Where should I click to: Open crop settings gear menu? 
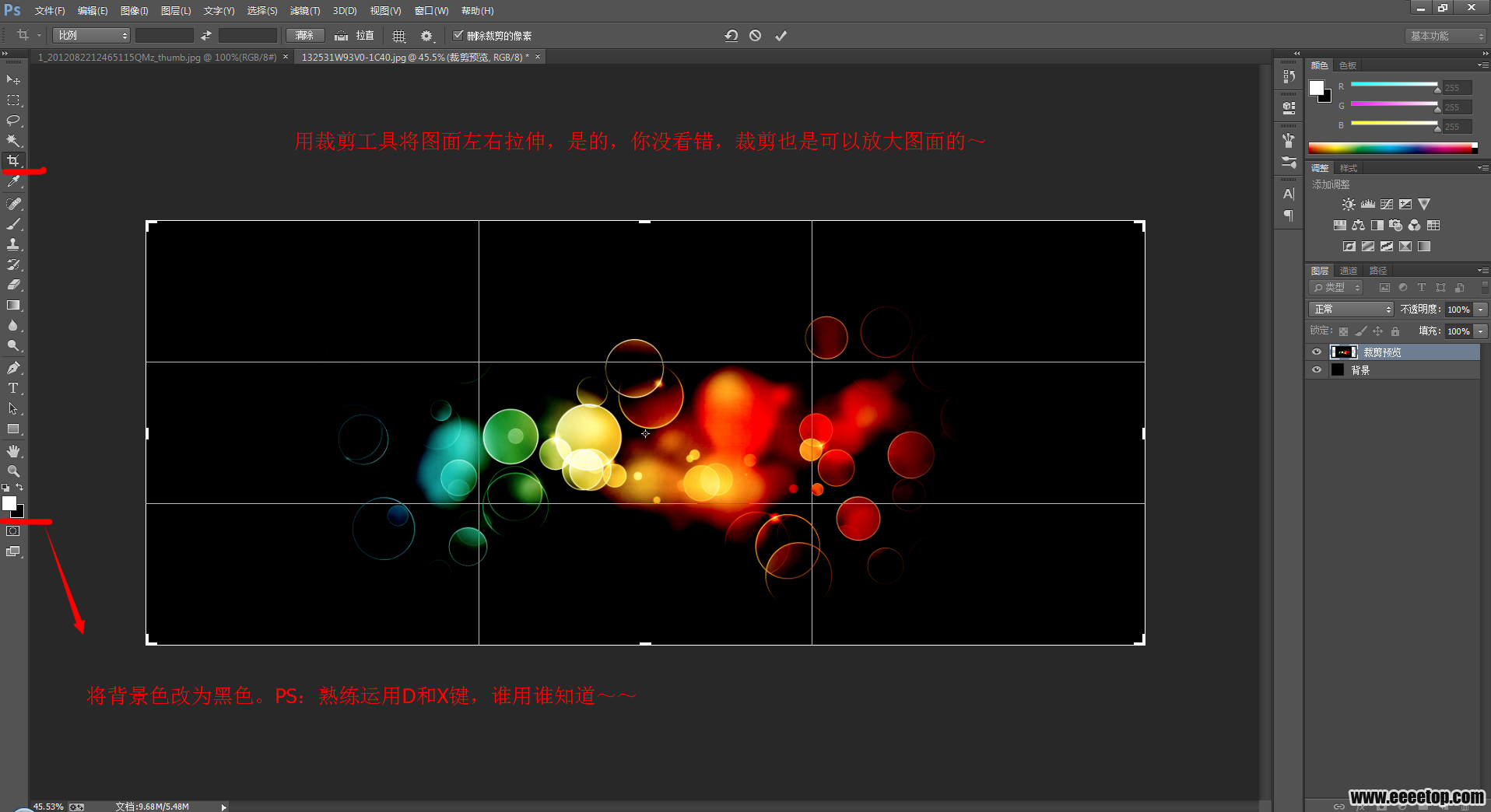coord(426,36)
